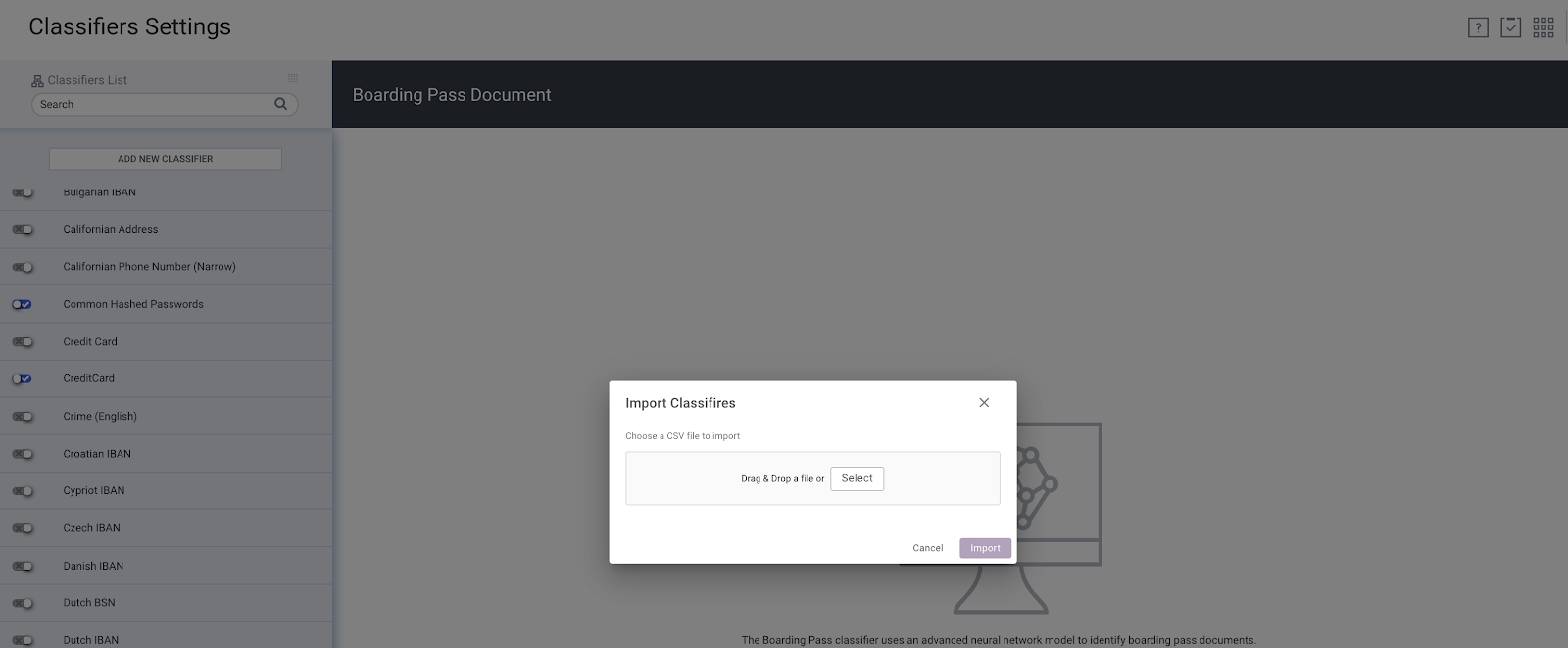
Task: Select Cypriot IBAN in the list
Action: point(166,490)
